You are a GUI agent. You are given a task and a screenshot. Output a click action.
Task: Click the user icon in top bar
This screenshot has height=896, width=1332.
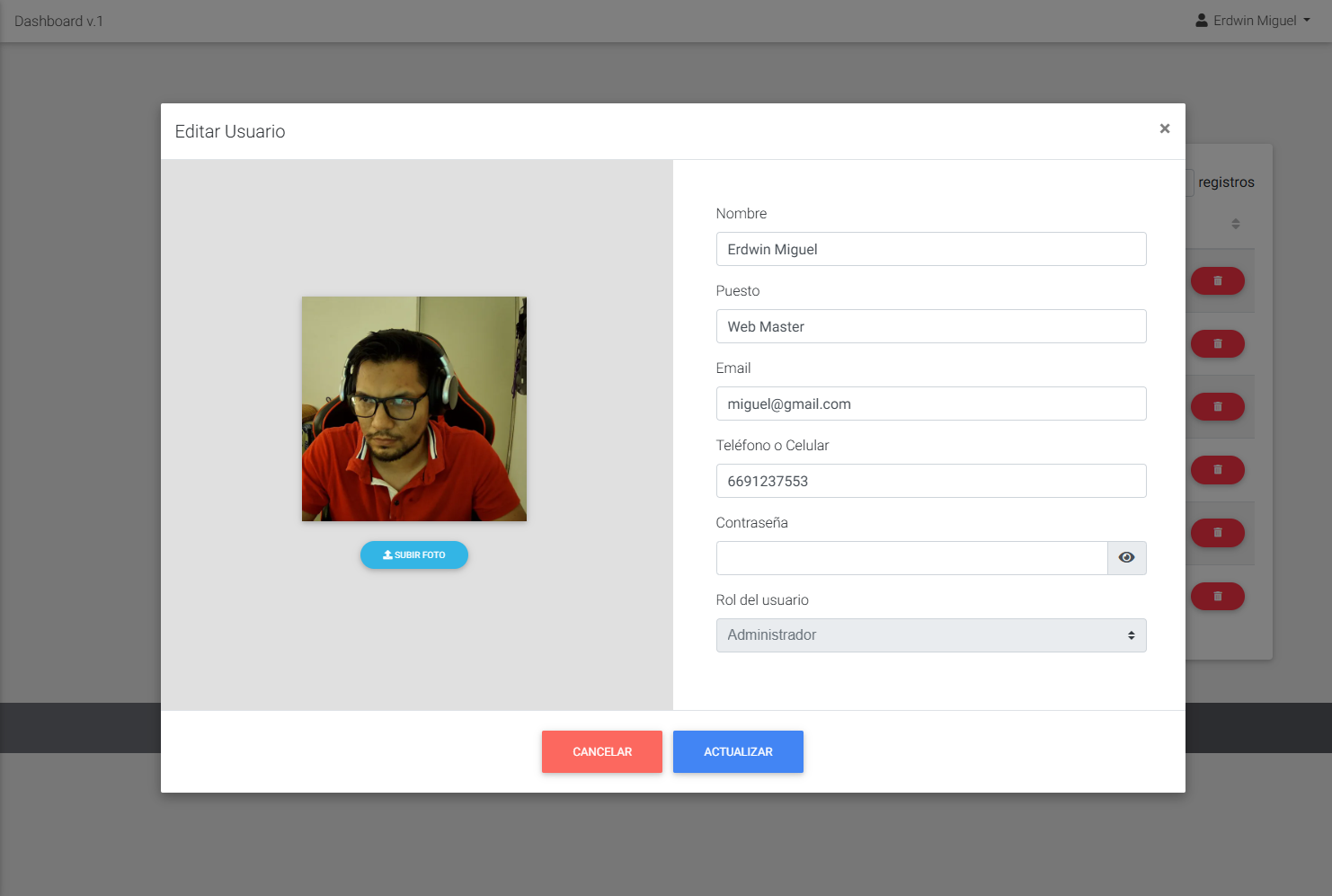[x=1202, y=20]
